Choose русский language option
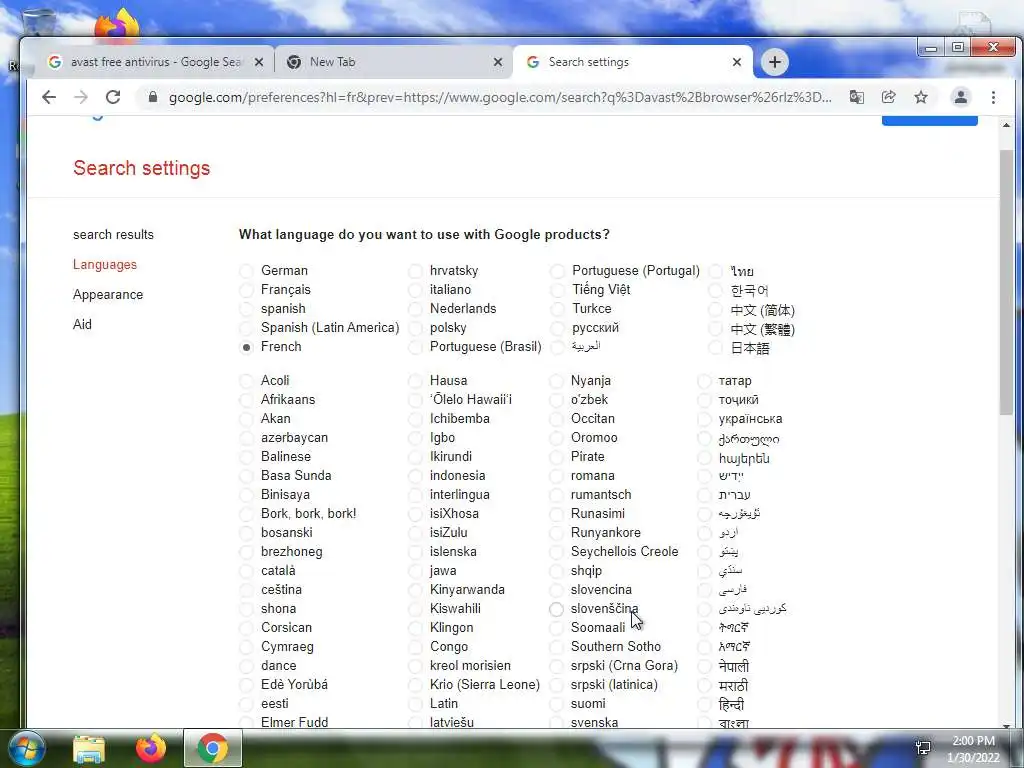 click(x=557, y=328)
